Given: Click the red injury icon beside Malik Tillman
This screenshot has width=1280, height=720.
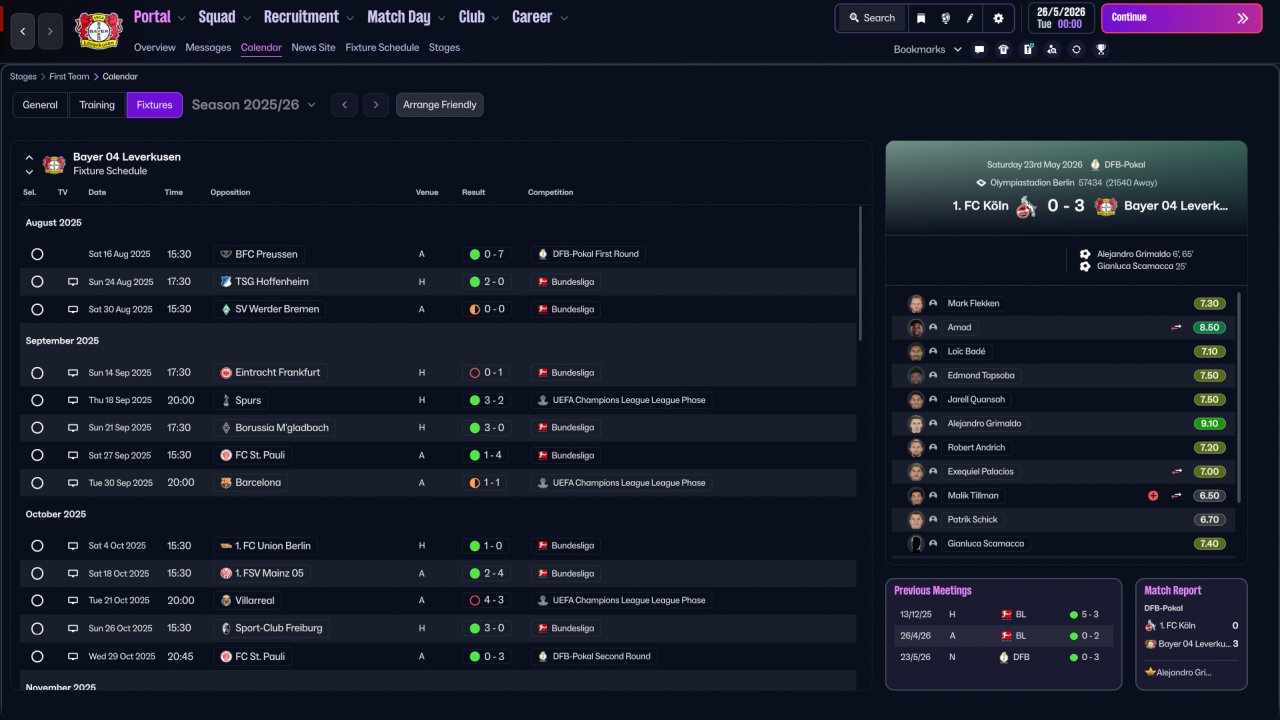Looking at the screenshot, I should pos(1153,495).
